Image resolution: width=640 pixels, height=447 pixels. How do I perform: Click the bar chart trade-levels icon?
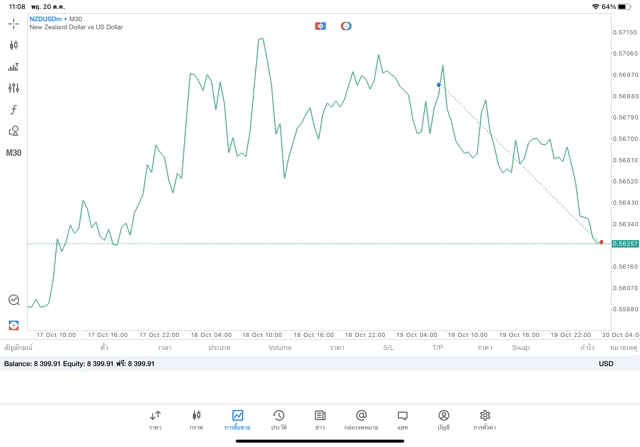[13, 67]
